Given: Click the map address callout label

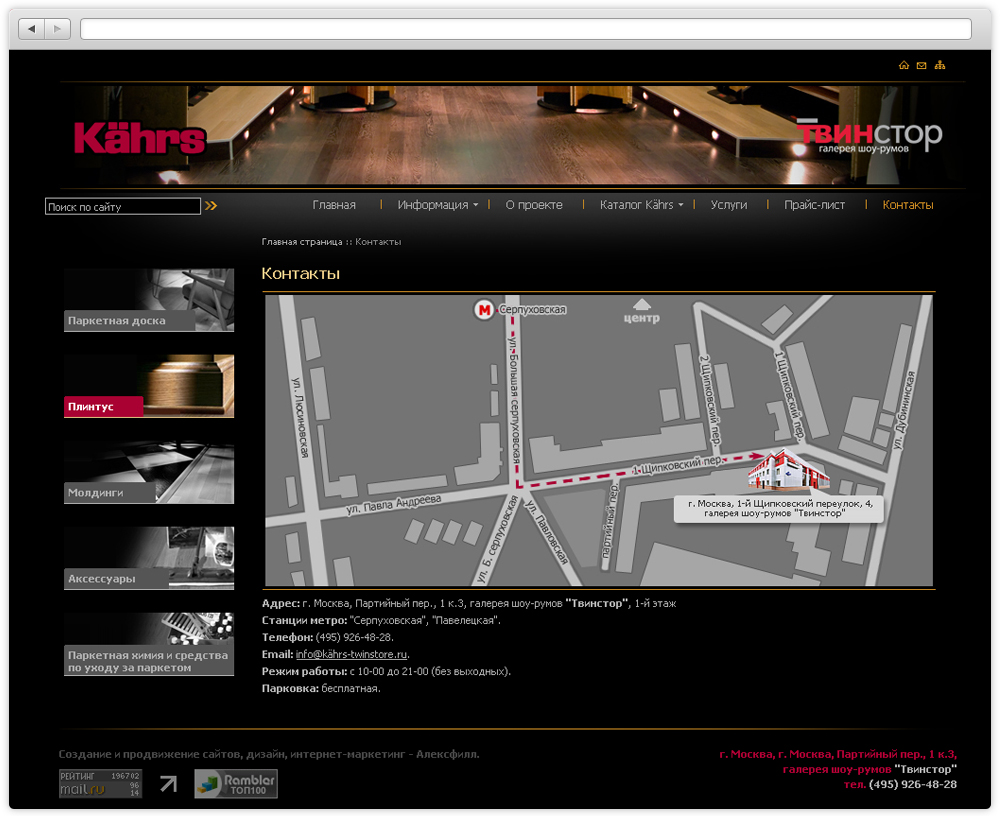Looking at the screenshot, I should click(780, 508).
